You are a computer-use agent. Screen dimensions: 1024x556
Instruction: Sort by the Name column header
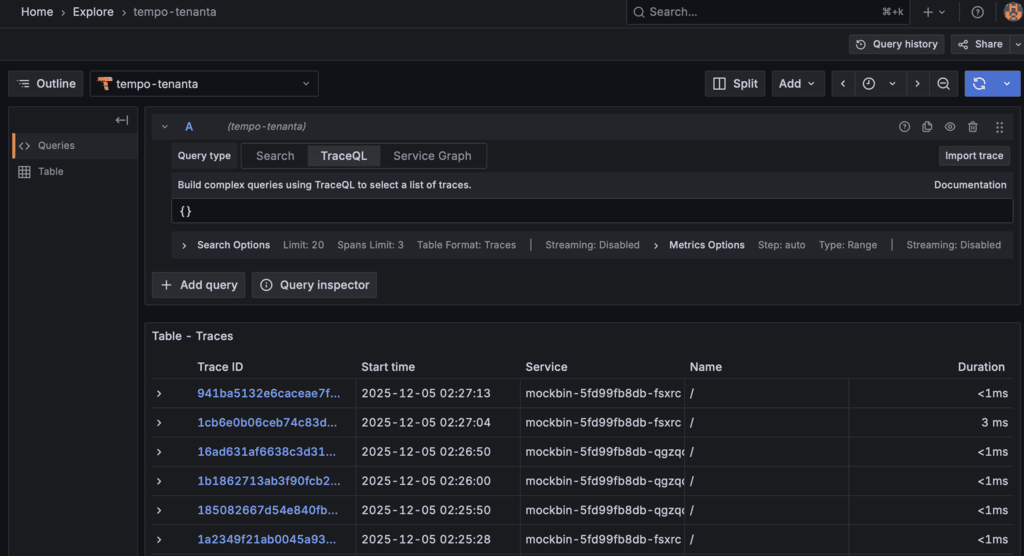pyautogui.click(x=705, y=367)
